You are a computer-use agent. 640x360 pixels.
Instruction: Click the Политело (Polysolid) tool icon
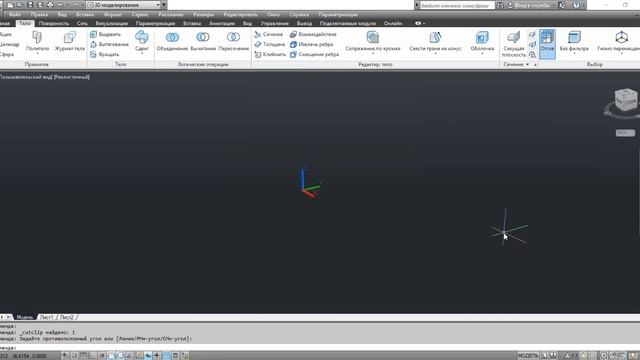click(x=37, y=38)
